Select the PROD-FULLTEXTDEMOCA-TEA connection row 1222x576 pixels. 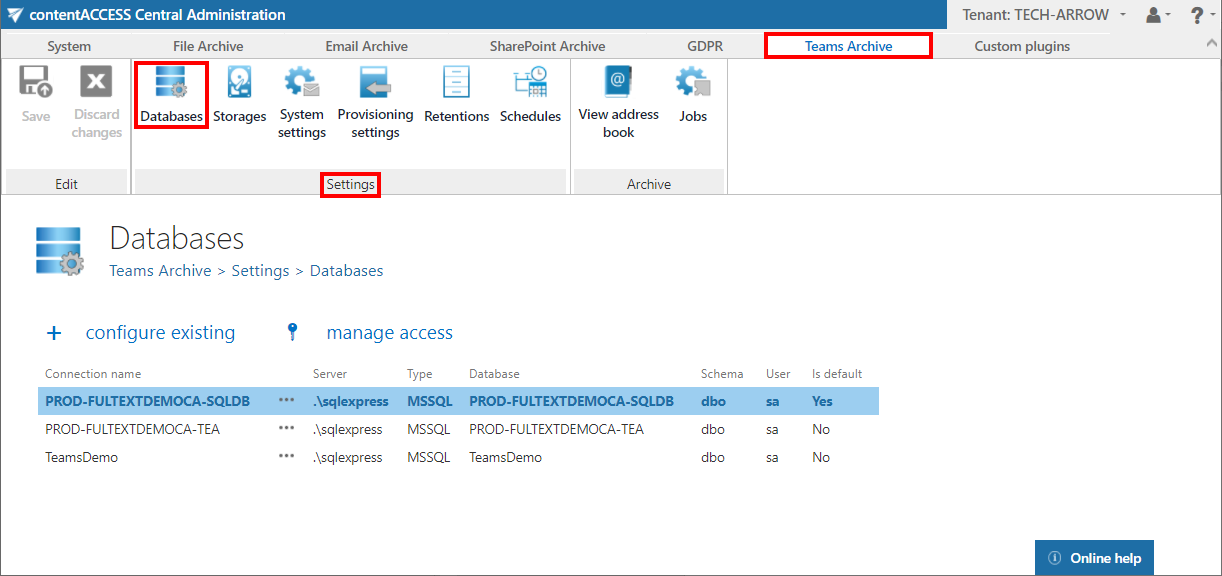(133, 429)
